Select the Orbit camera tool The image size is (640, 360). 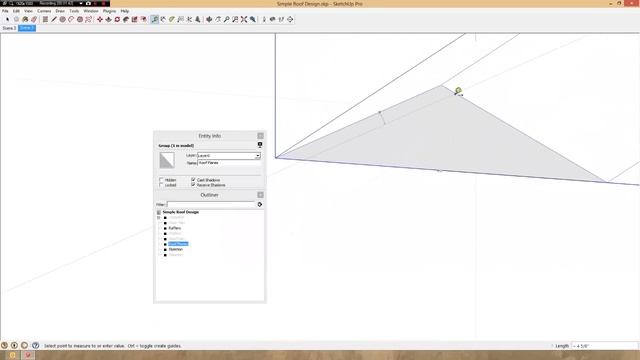coord(209,19)
